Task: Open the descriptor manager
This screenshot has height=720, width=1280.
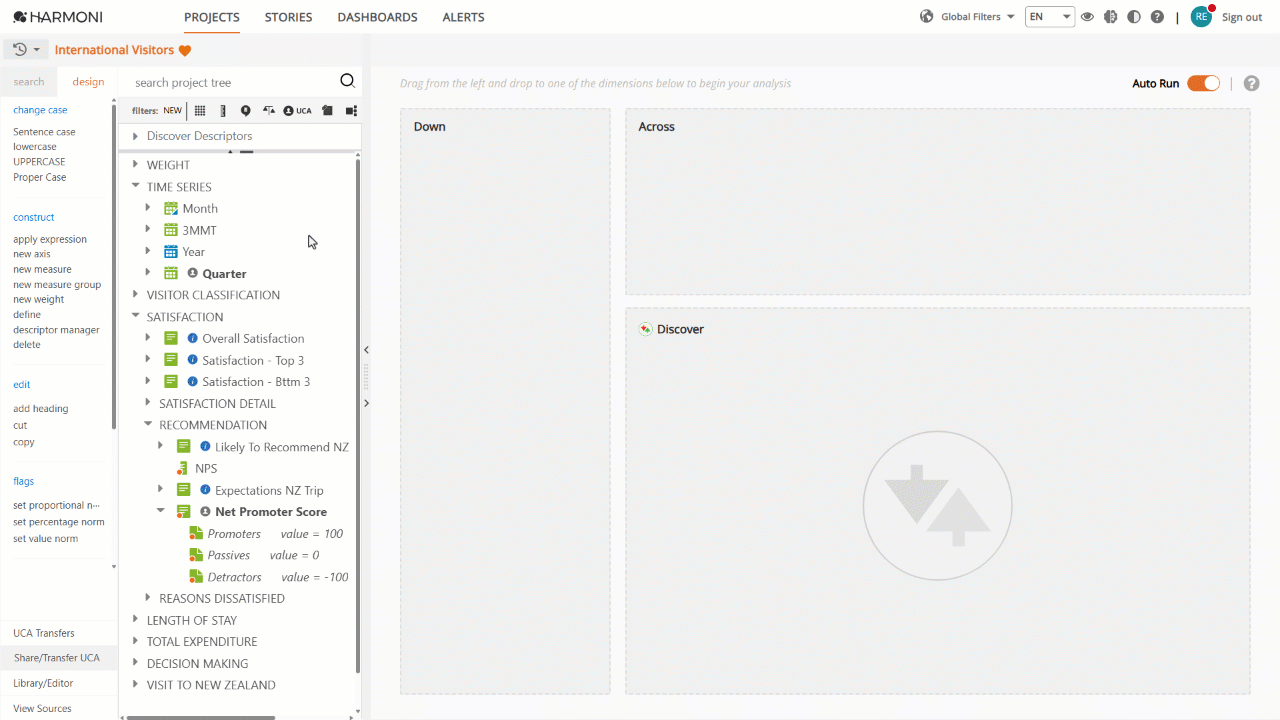Action: (56, 329)
